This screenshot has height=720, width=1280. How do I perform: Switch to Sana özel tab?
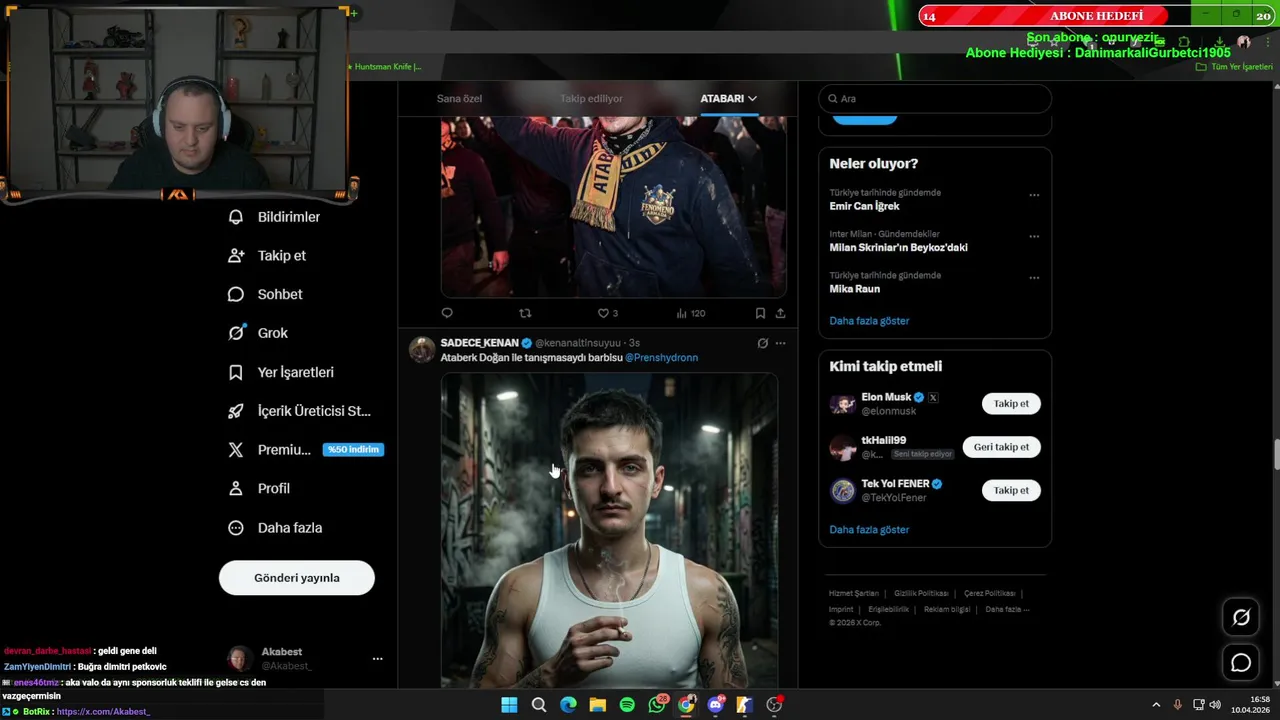(x=459, y=99)
